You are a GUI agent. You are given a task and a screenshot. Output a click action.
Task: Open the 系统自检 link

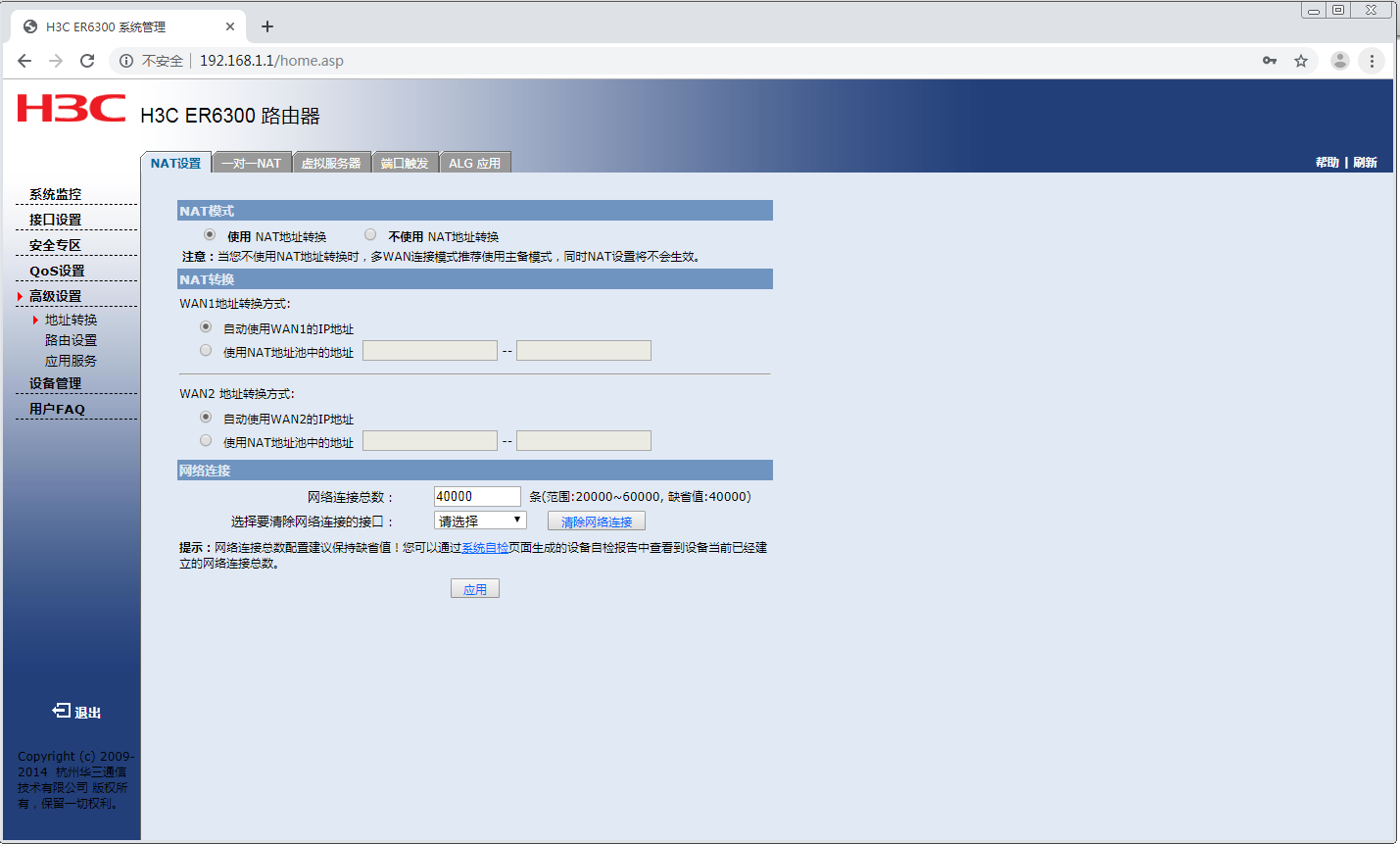coord(485,548)
